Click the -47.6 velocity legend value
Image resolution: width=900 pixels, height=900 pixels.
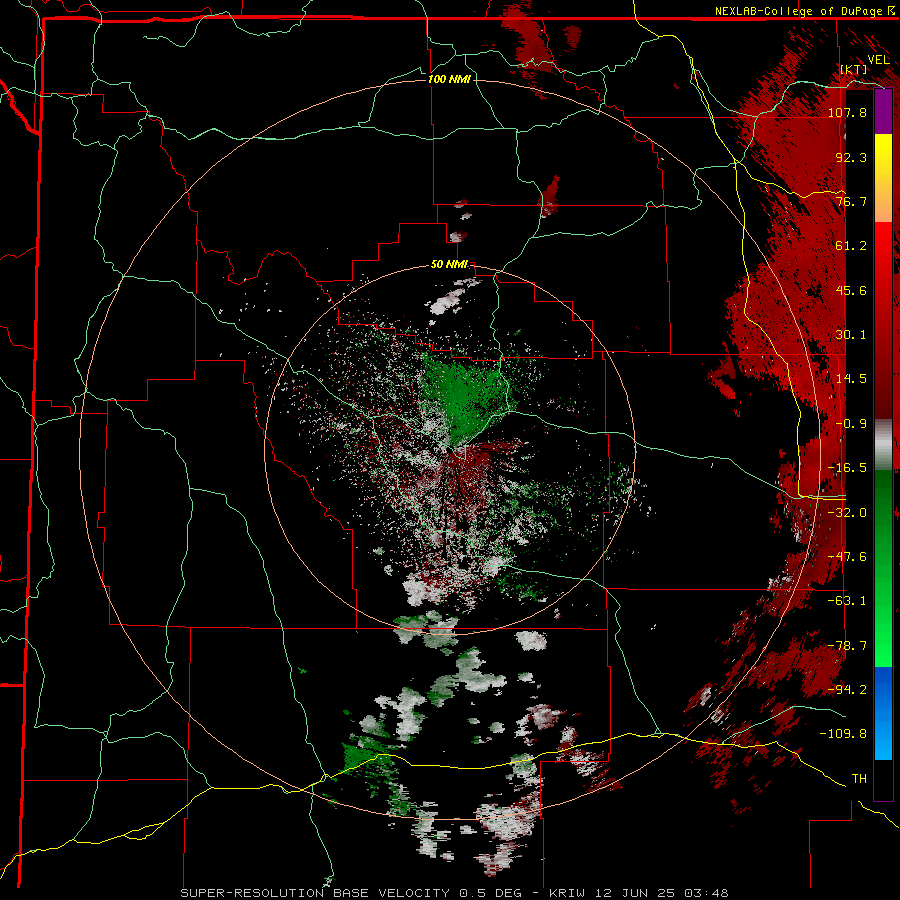[847, 557]
